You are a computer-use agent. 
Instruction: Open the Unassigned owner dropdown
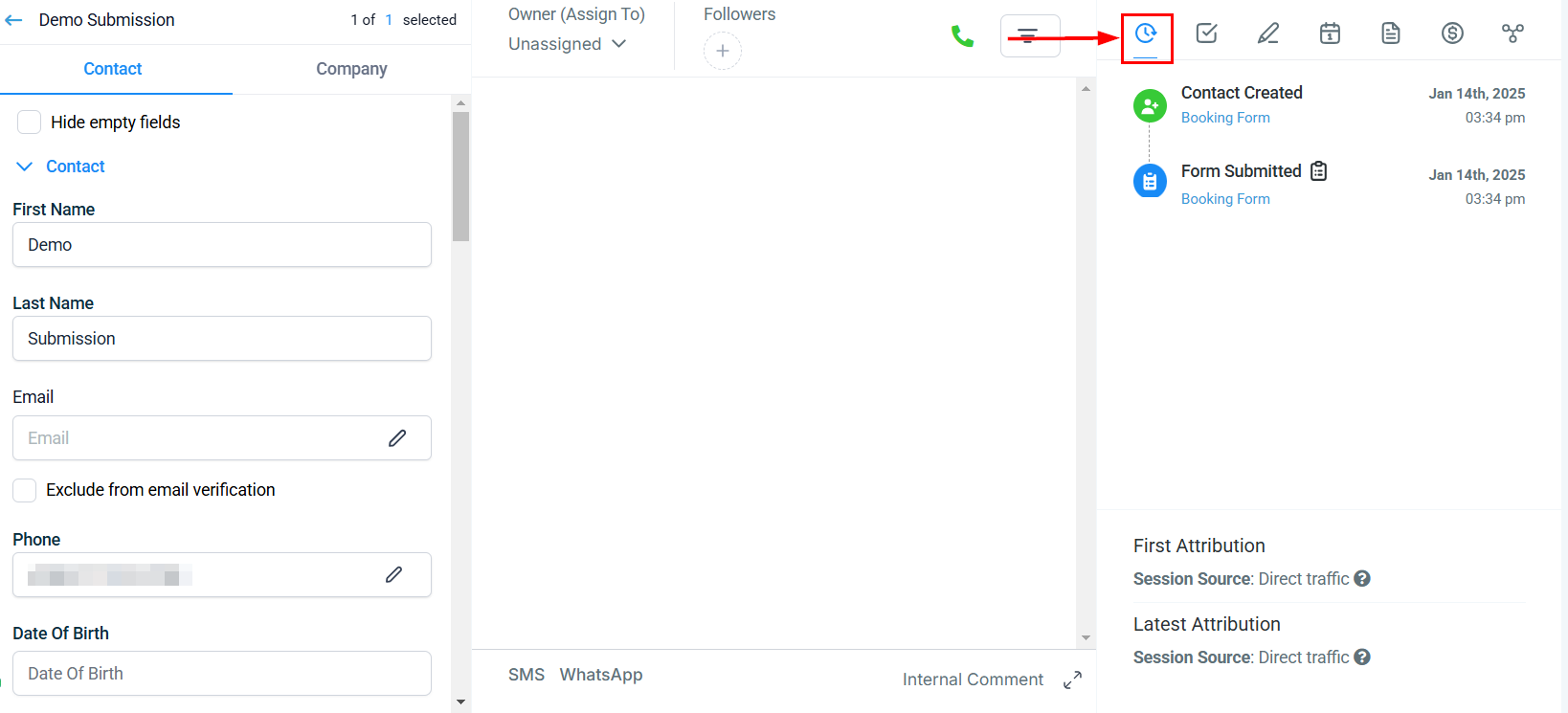click(x=567, y=44)
